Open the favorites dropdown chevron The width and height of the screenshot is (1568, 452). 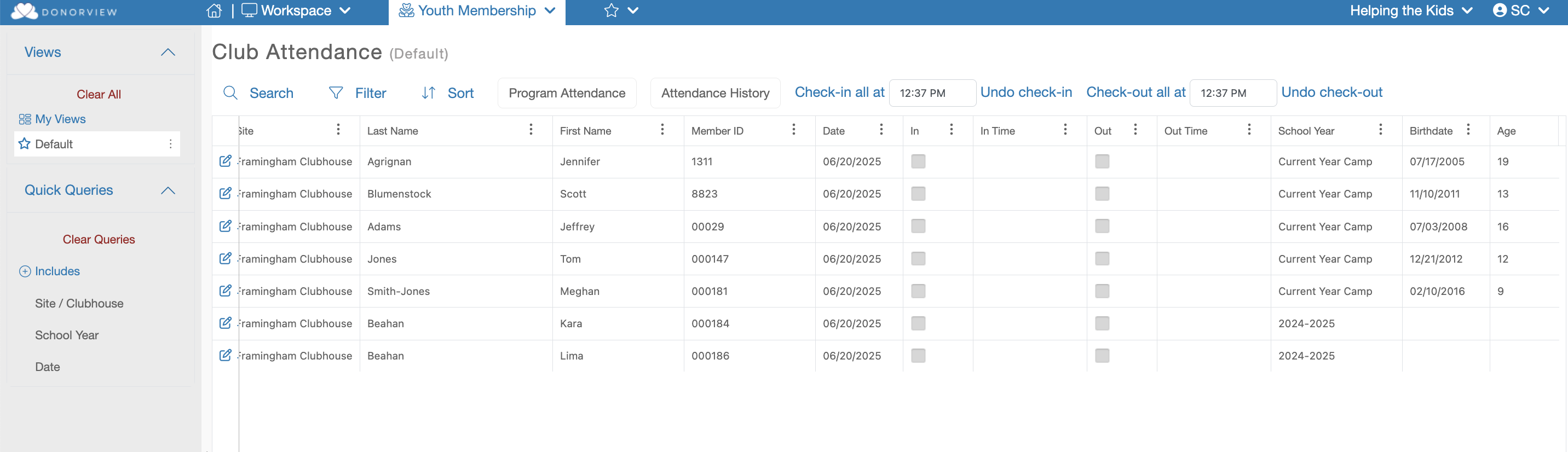tap(633, 10)
